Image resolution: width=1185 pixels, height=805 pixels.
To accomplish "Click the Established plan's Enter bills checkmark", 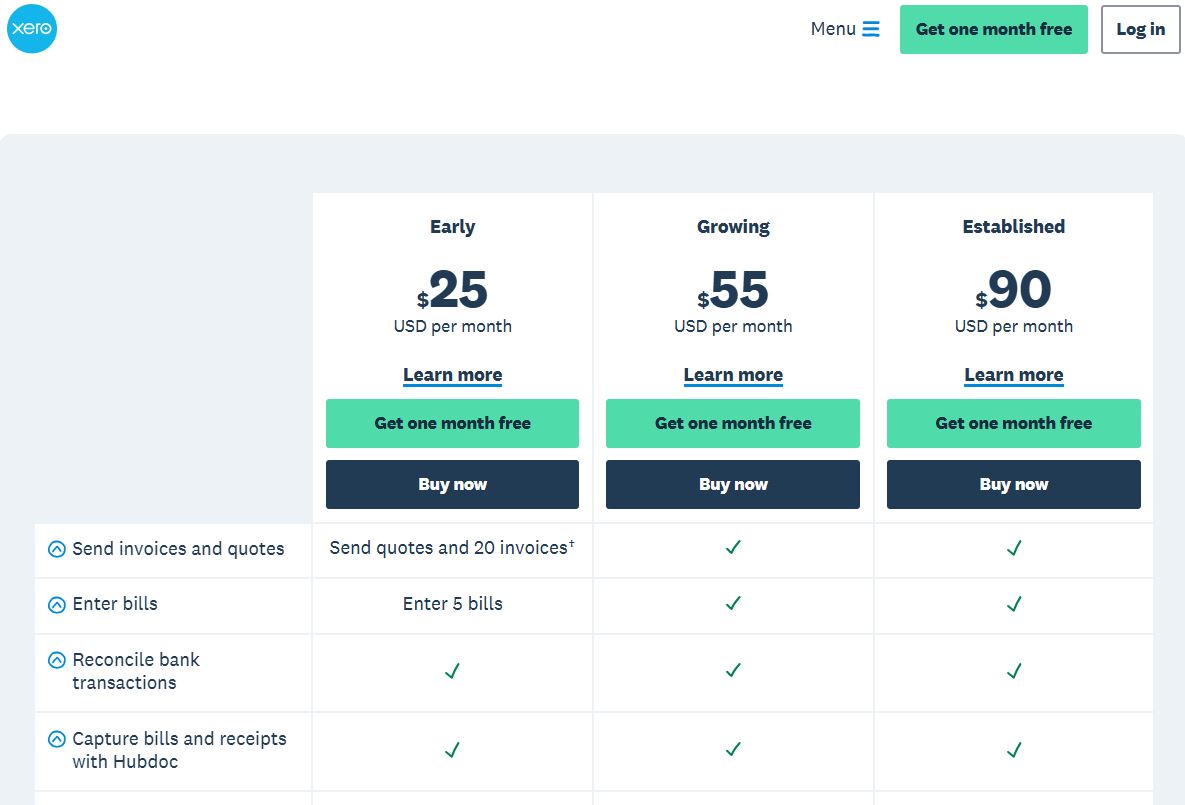I will 1013,604.
